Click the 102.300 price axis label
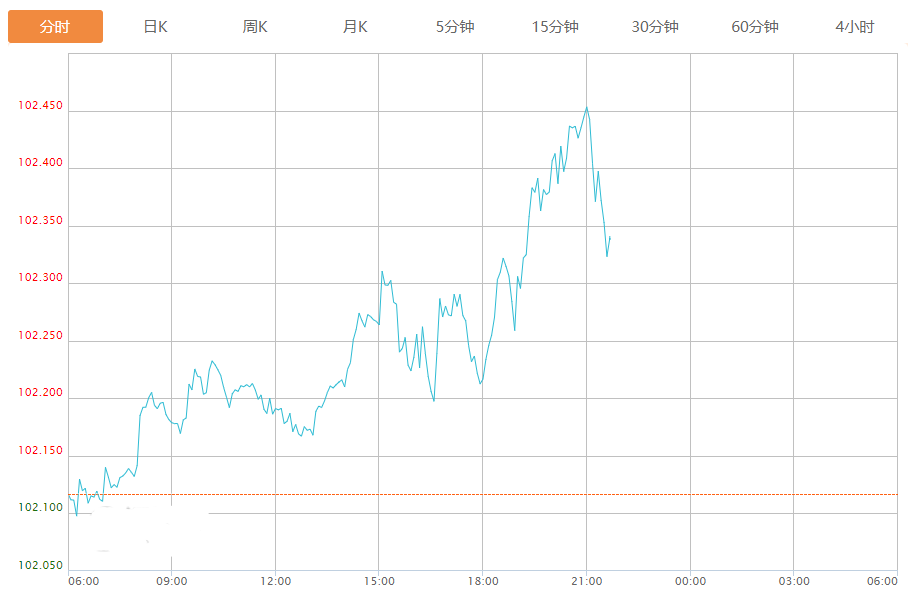This screenshot has width=916, height=596. point(40,279)
